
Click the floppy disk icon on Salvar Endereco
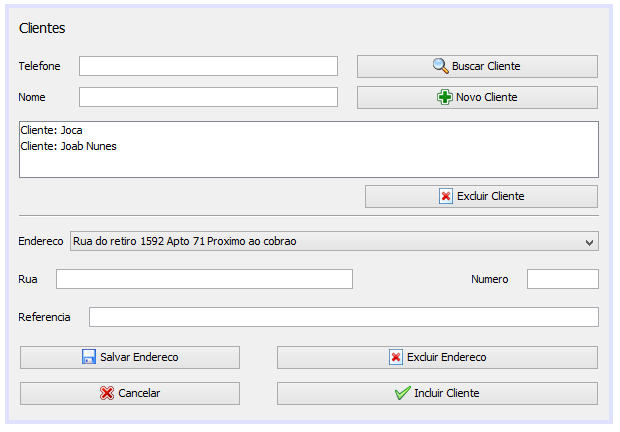click(x=89, y=357)
